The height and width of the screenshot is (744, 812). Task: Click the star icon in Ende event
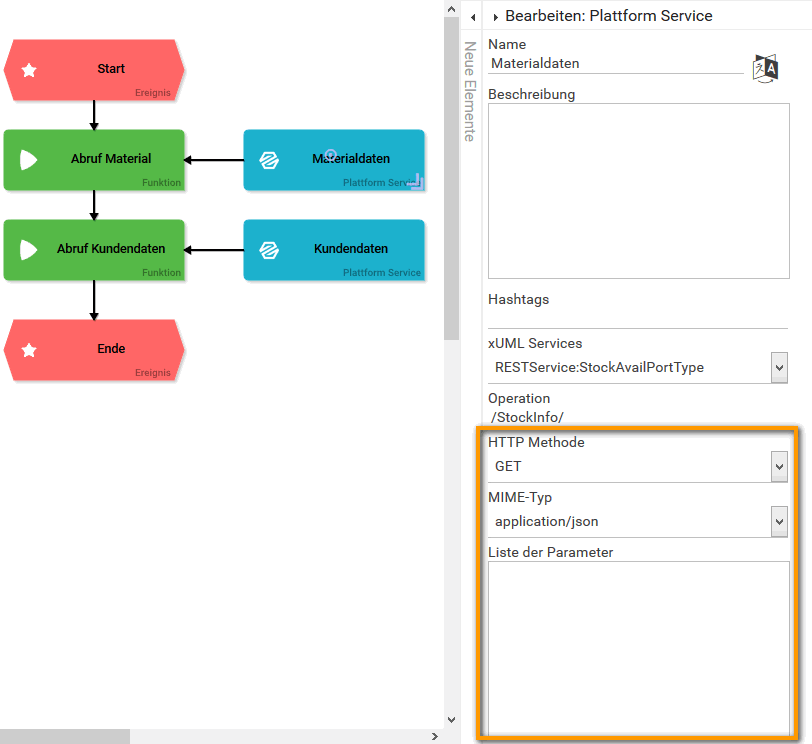pos(29,350)
